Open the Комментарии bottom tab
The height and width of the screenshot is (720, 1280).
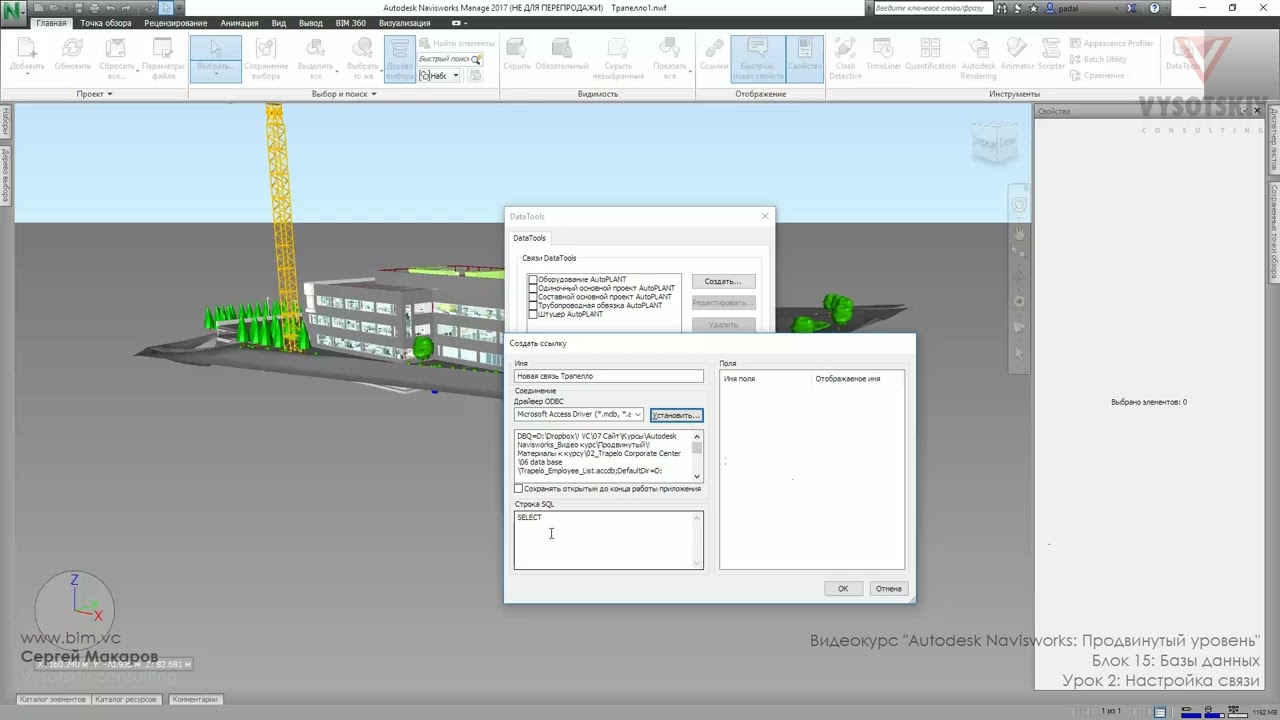point(195,700)
